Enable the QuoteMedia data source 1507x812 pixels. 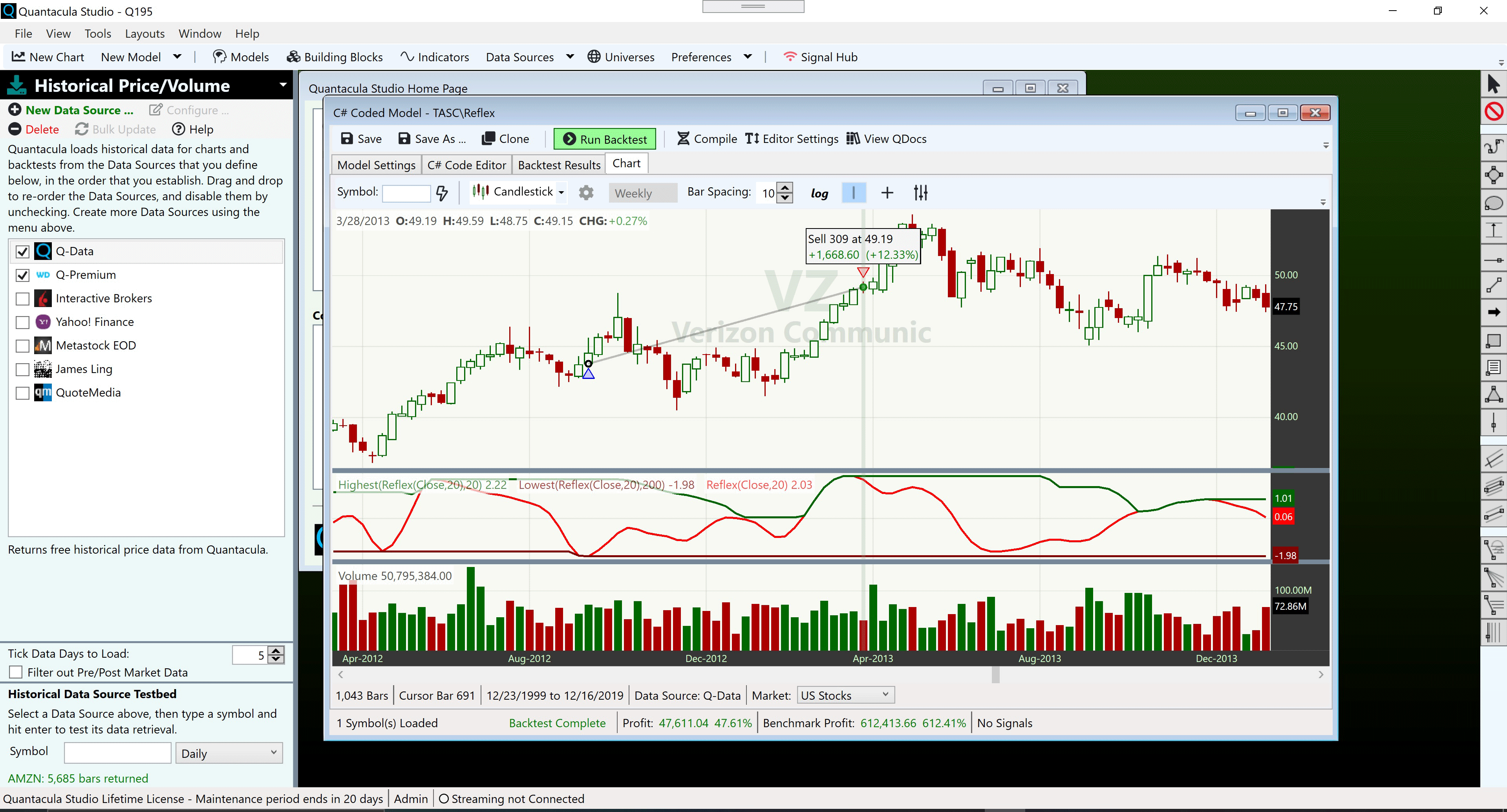[x=22, y=393]
